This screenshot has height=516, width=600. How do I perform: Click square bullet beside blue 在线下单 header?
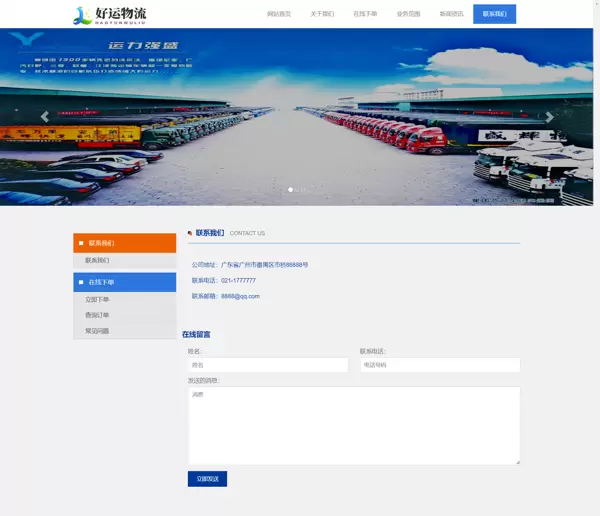81,283
